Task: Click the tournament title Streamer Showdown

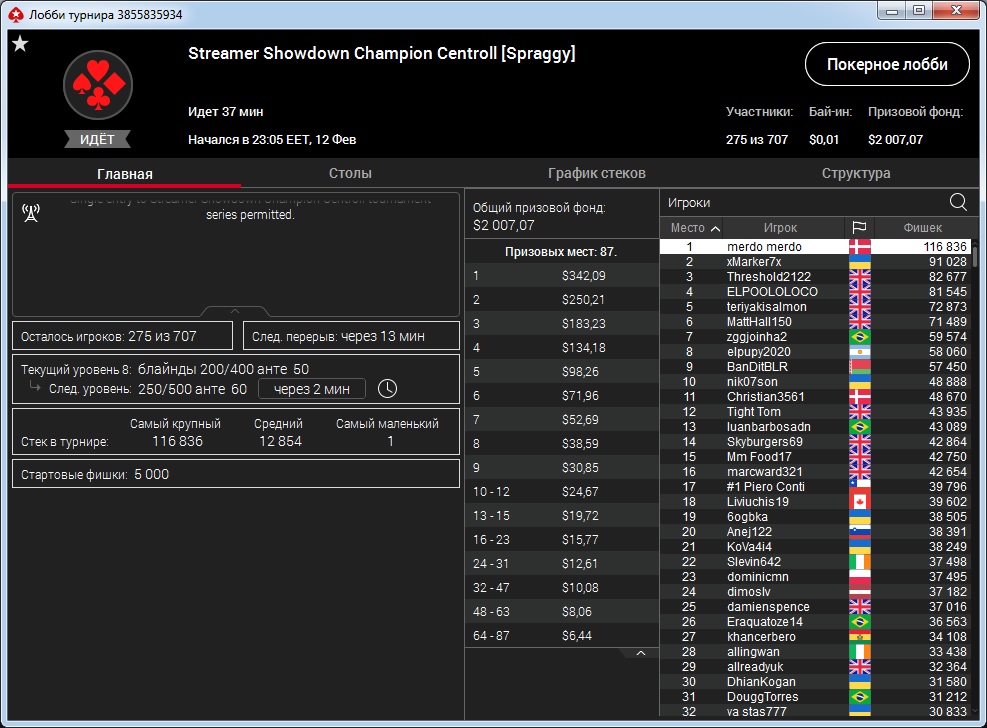Action: 381,53
